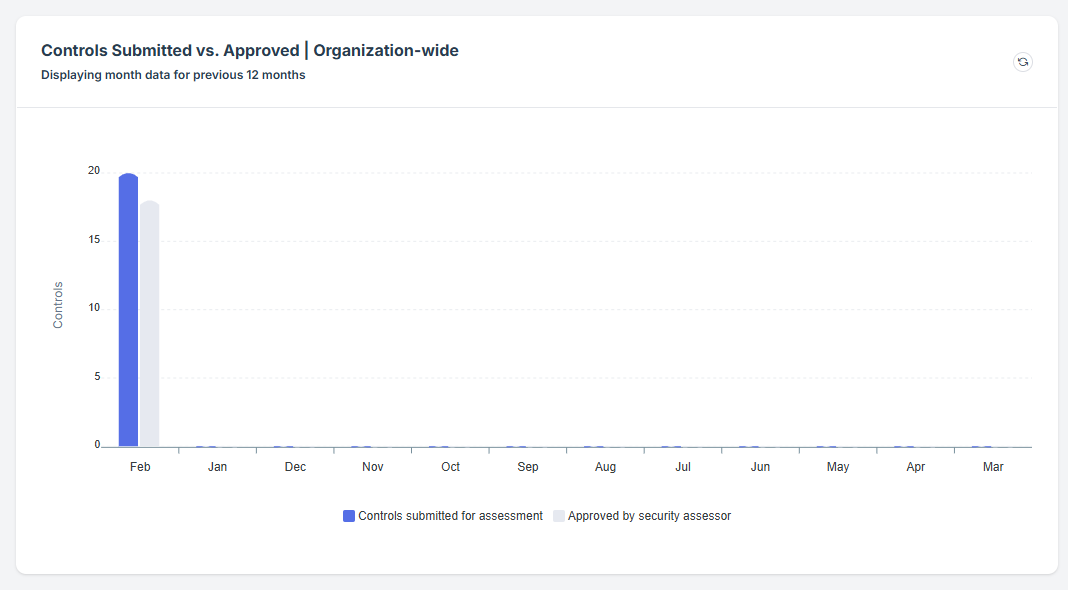This screenshot has height=590, width=1068.
Task: Click the blue legend color swatch
Action: click(x=349, y=516)
